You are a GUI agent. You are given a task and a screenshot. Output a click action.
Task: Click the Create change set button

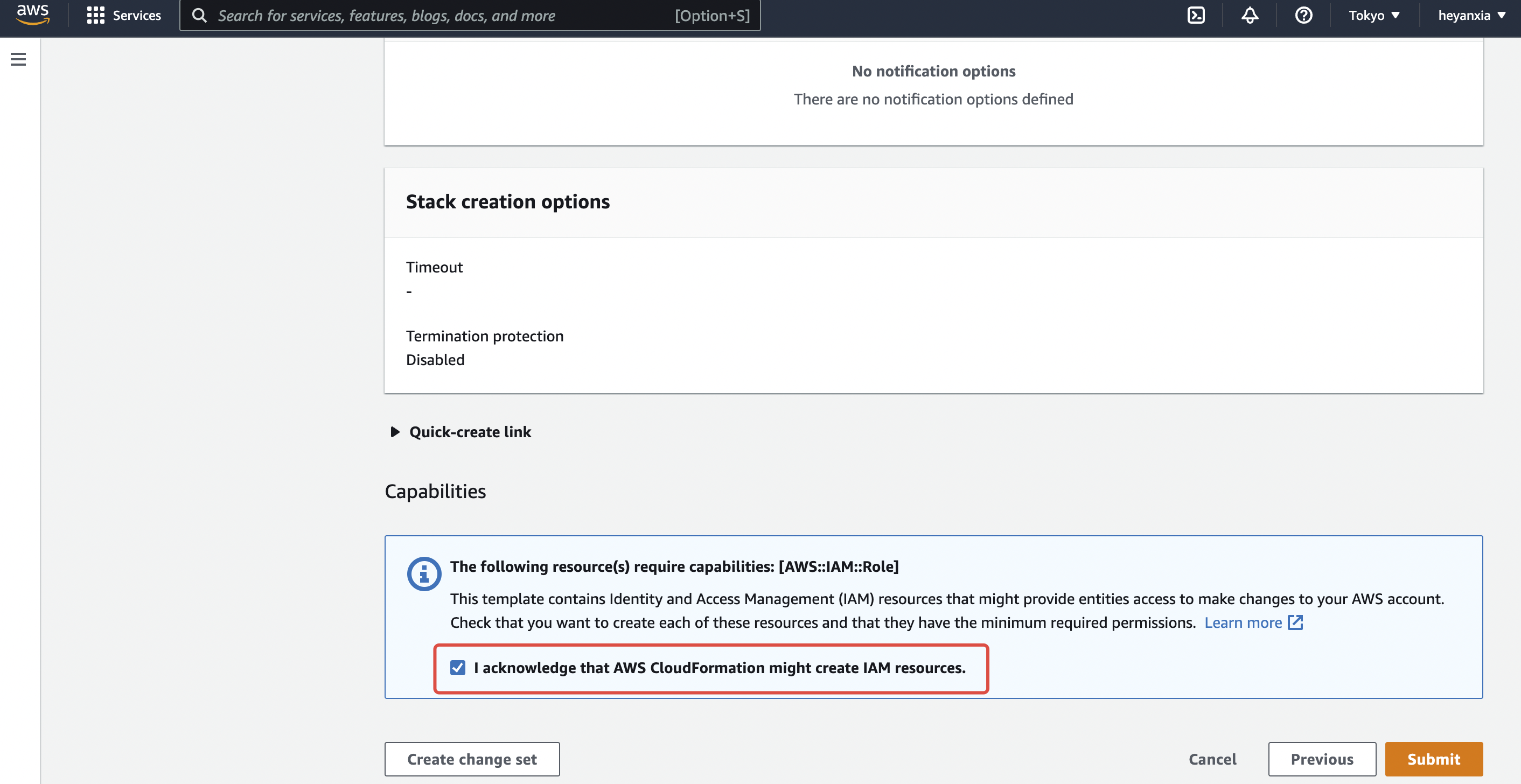coord(472,759)
